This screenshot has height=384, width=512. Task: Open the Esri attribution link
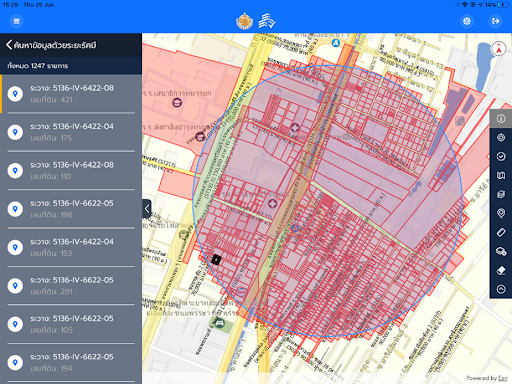click(x=503, y=378)
